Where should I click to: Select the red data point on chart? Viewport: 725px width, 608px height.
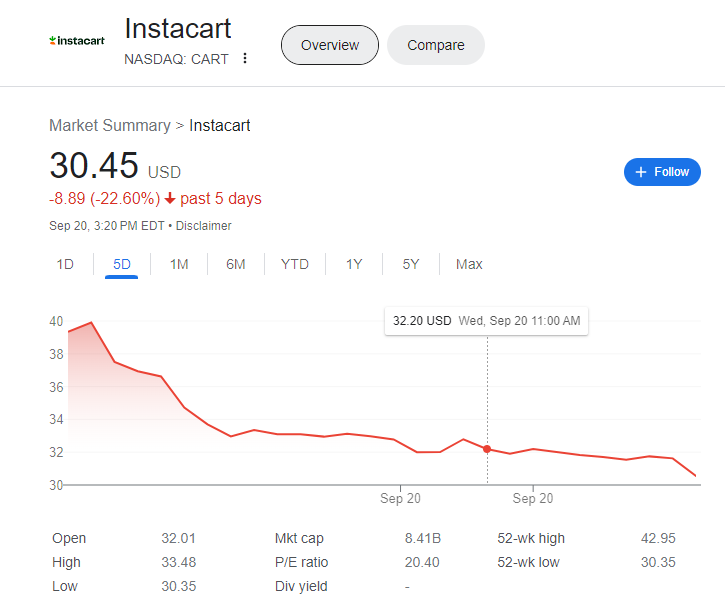(x=487, y=449)
